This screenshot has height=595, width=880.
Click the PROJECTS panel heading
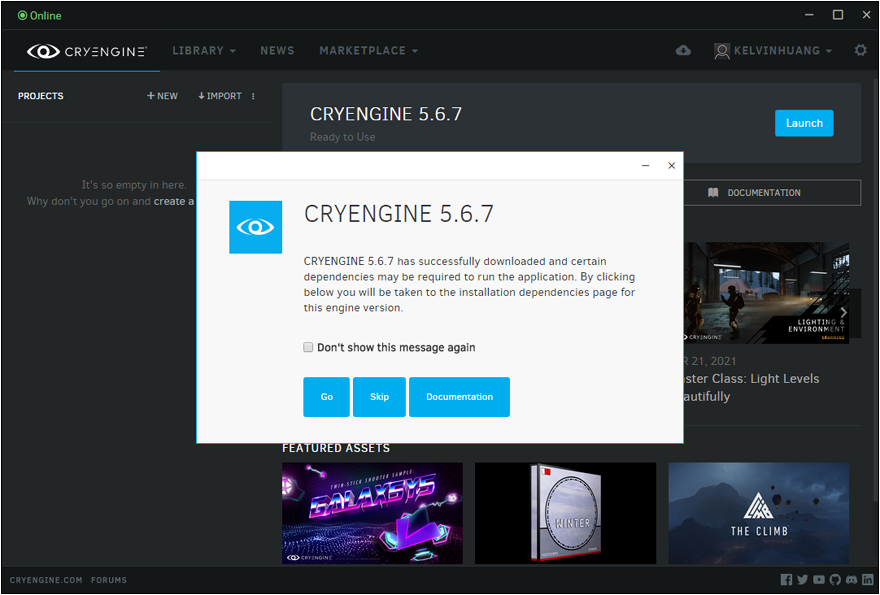40,96
